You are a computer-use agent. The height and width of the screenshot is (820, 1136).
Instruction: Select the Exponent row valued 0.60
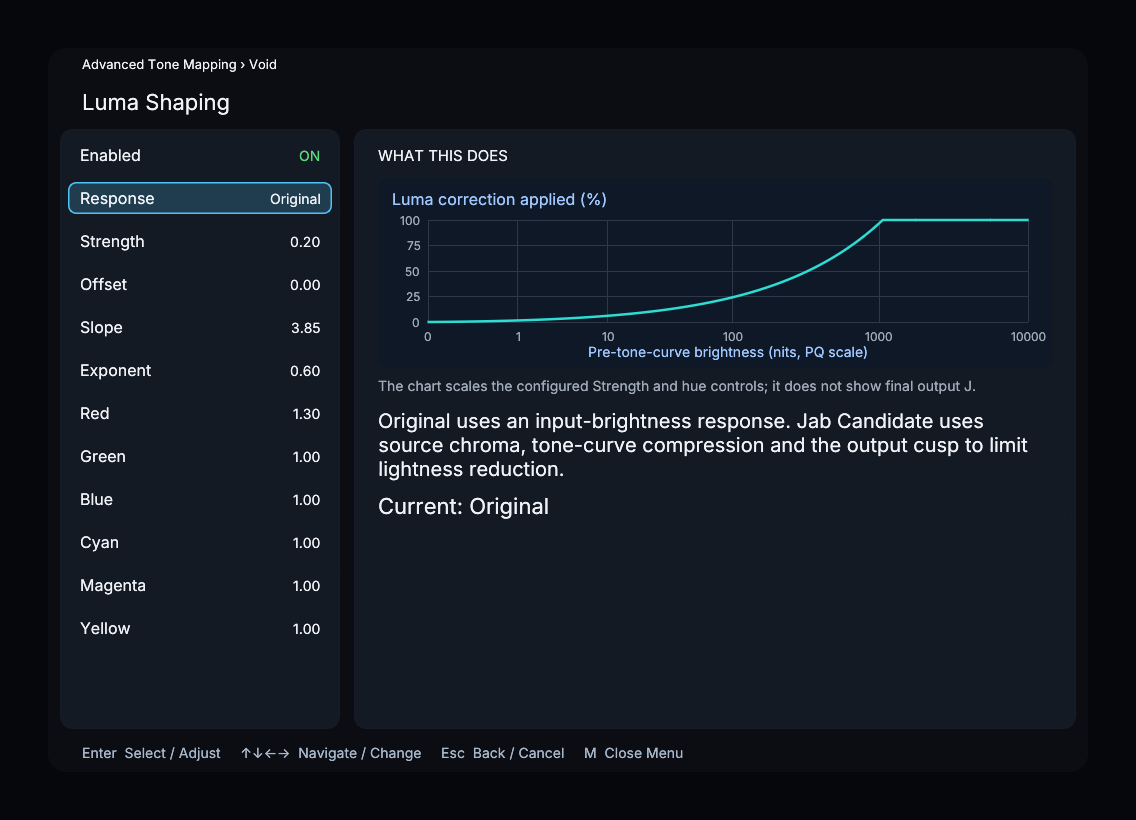[200, 370]
